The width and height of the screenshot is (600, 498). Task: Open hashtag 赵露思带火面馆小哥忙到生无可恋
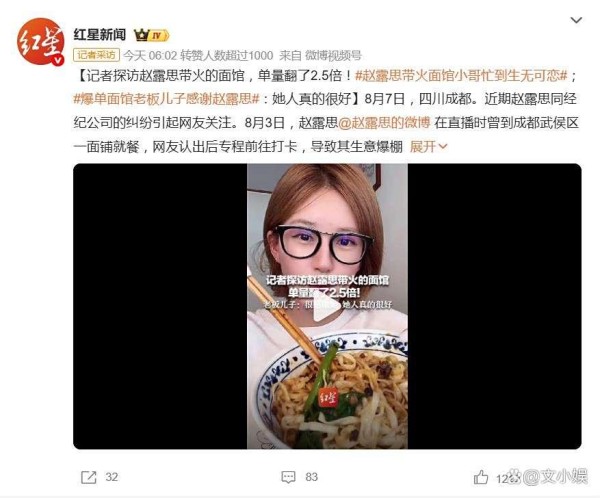tap(461, 75)
